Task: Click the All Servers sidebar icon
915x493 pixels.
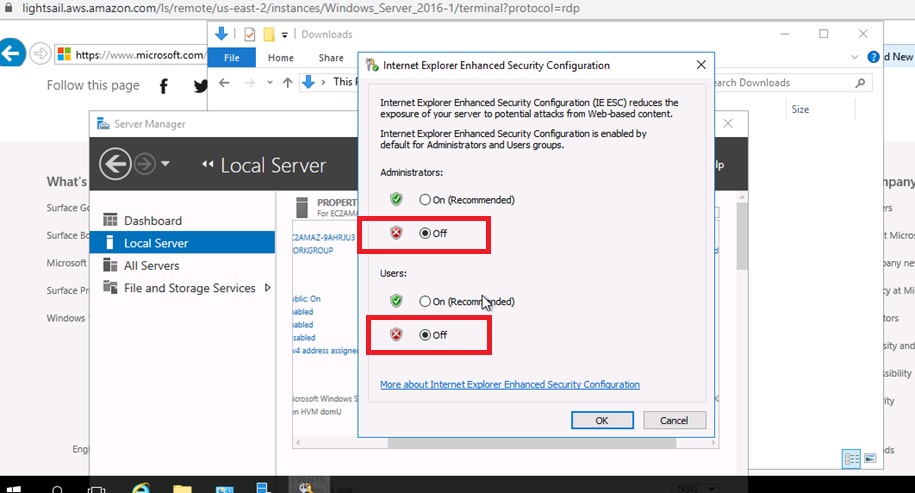Action: tap(110, 265)
